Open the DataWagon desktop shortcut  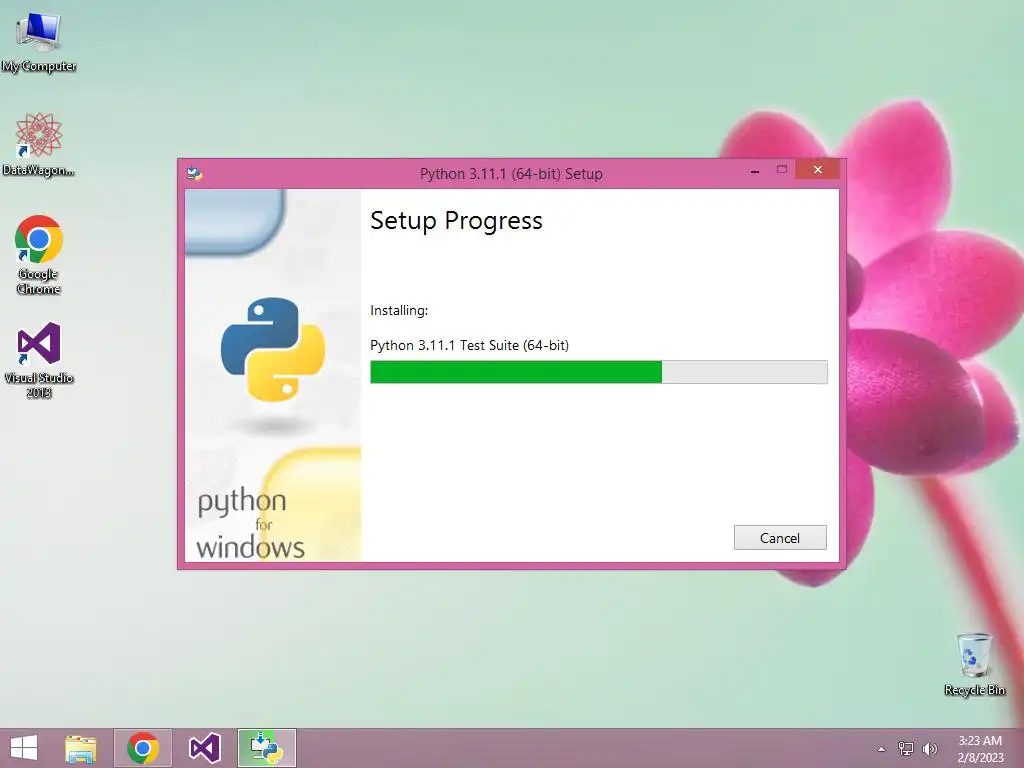click(39, 144)
